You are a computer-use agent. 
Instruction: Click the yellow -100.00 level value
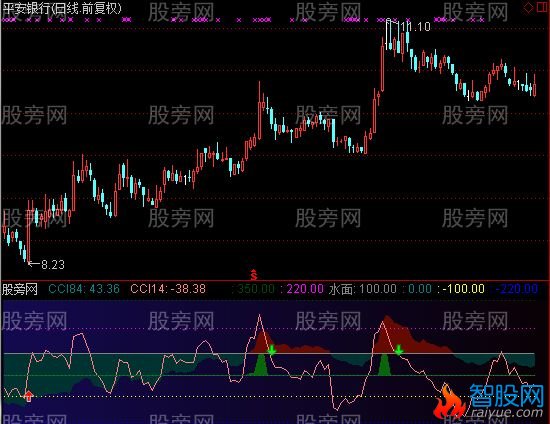(463, 289)
